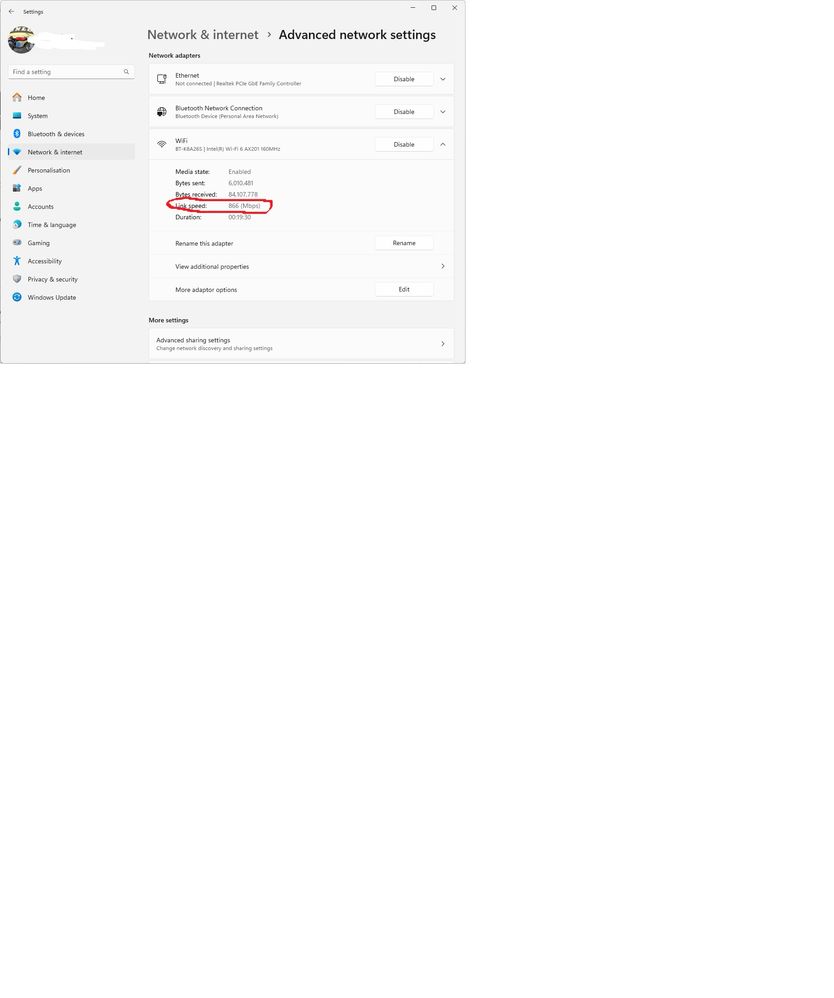The height and width of the screenshot is (998, 834).
Task: Disable the Bluetooth Network Connection
Action: (x=404, y=112)
